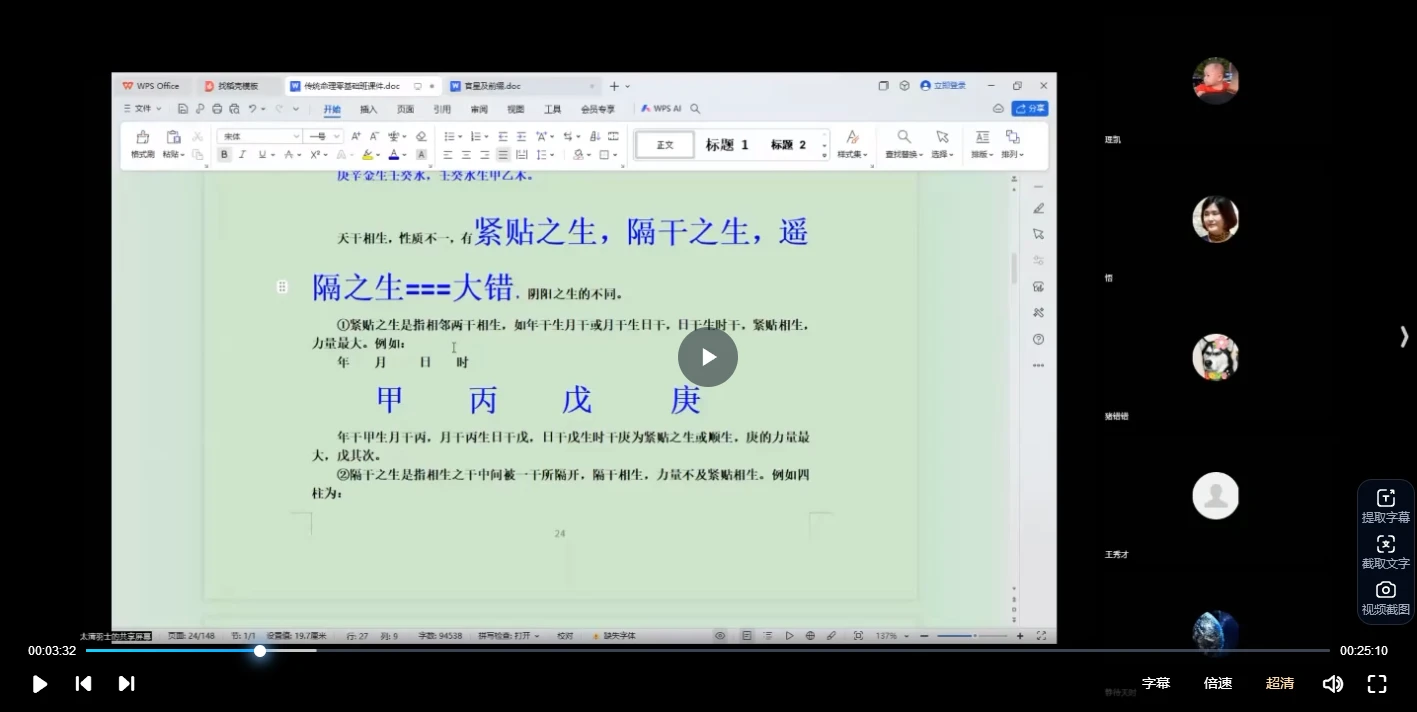Mute the video volume speaker icon

tap(1332, 684)
